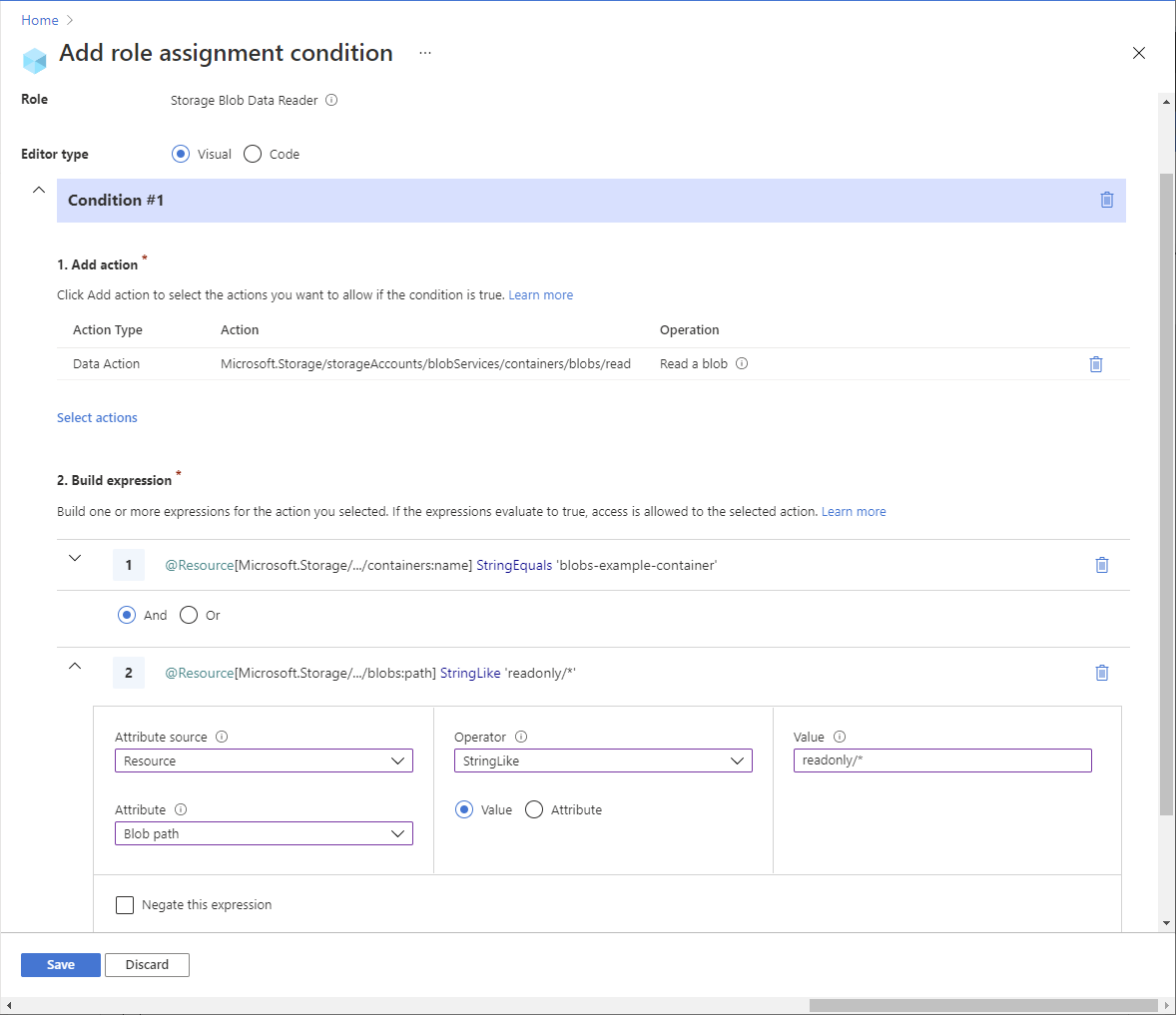
Task: Select the Or operator between expressions
Action: pos(189,615)
